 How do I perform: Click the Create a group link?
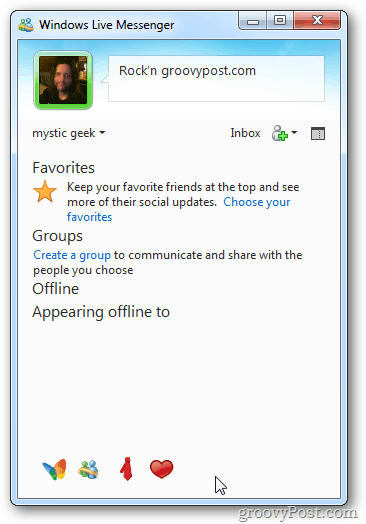72,255
